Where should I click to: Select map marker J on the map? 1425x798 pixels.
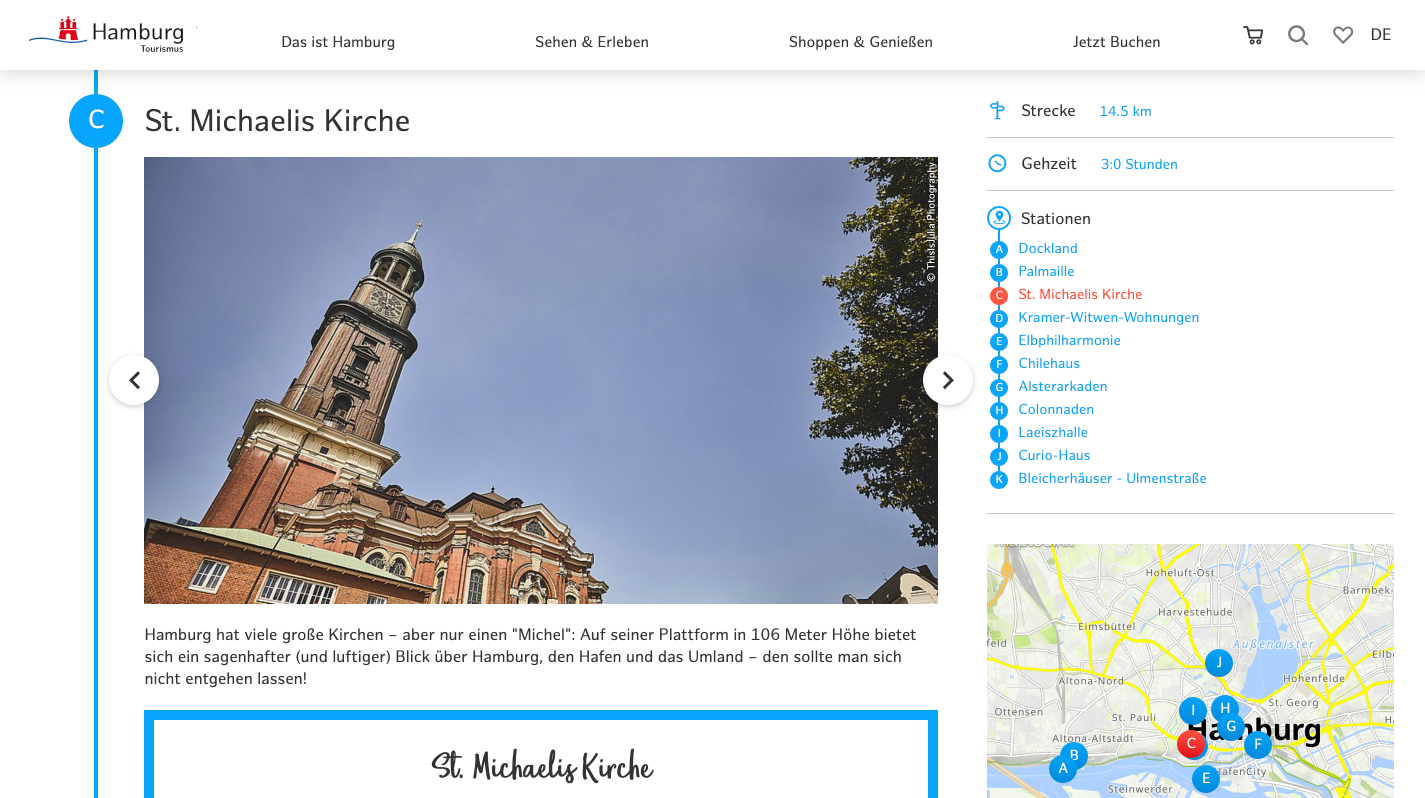tap(1218, 662)
